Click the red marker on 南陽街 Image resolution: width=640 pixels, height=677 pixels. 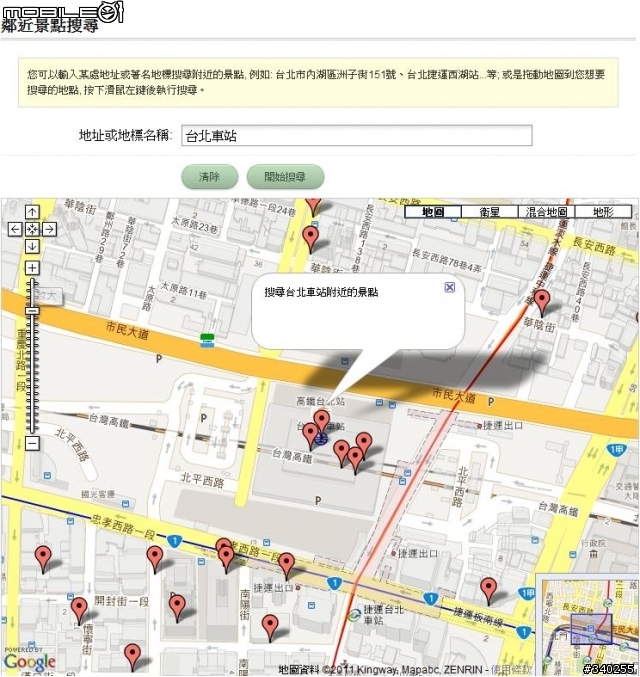click(270, 627)
